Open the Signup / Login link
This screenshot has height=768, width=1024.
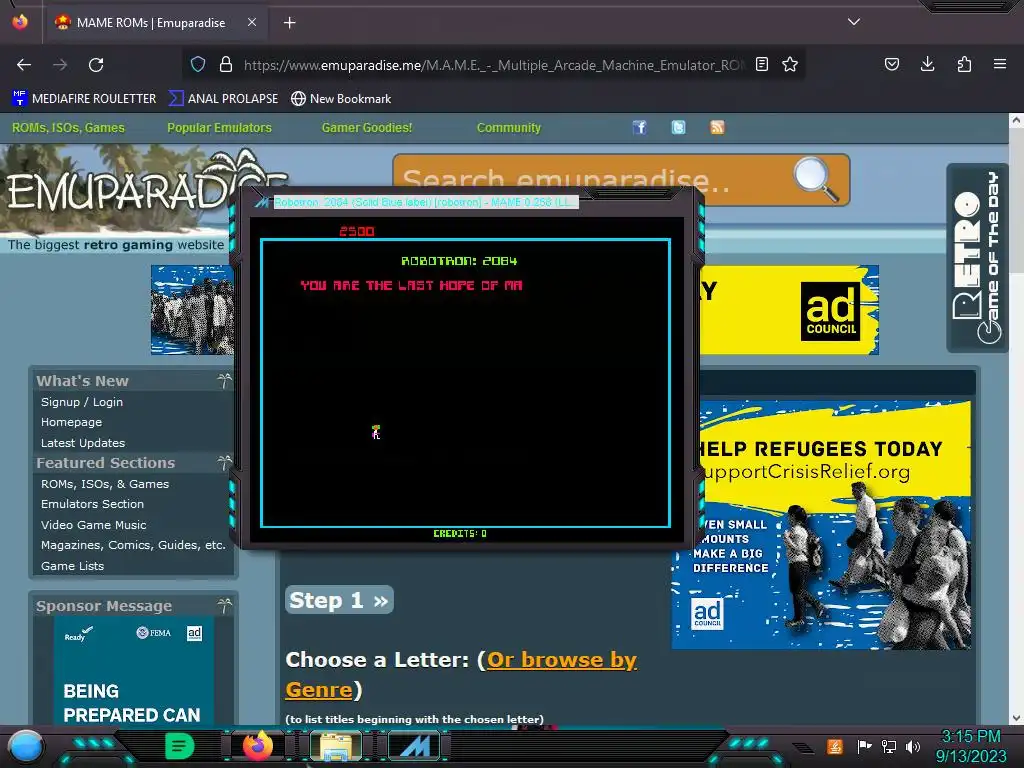82,402
